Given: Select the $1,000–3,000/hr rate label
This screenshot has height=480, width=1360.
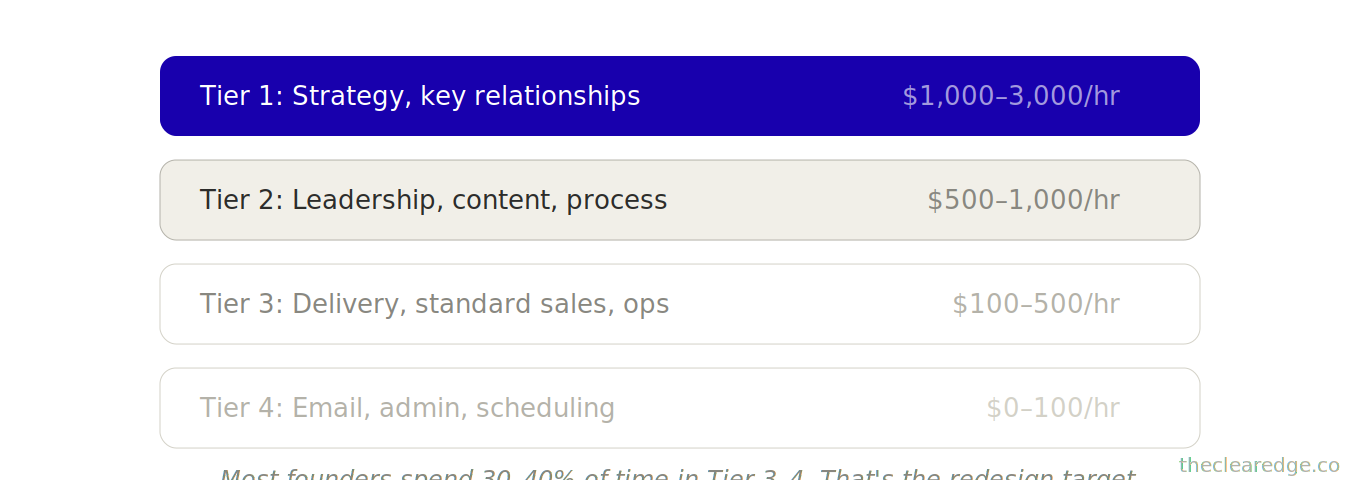Looking at the screenshot, I should [x=1010, y=96].
